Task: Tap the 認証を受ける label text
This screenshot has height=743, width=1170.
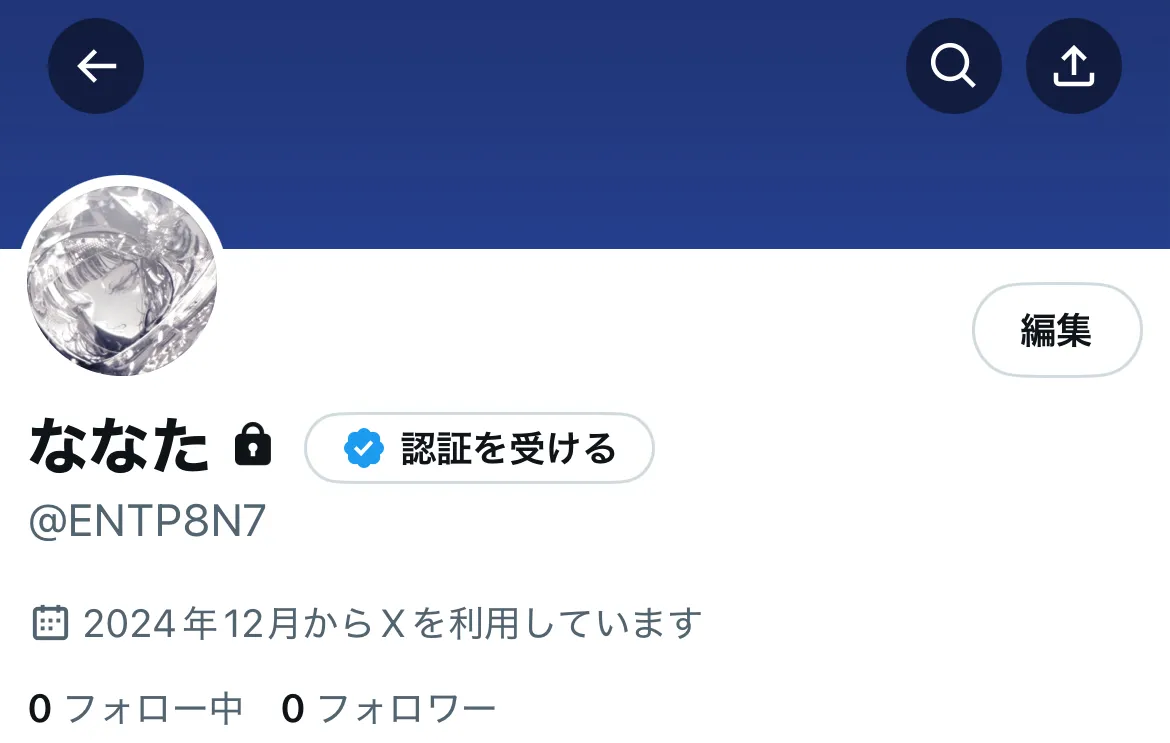Action: pyautogui.click(x=508, y=448)
